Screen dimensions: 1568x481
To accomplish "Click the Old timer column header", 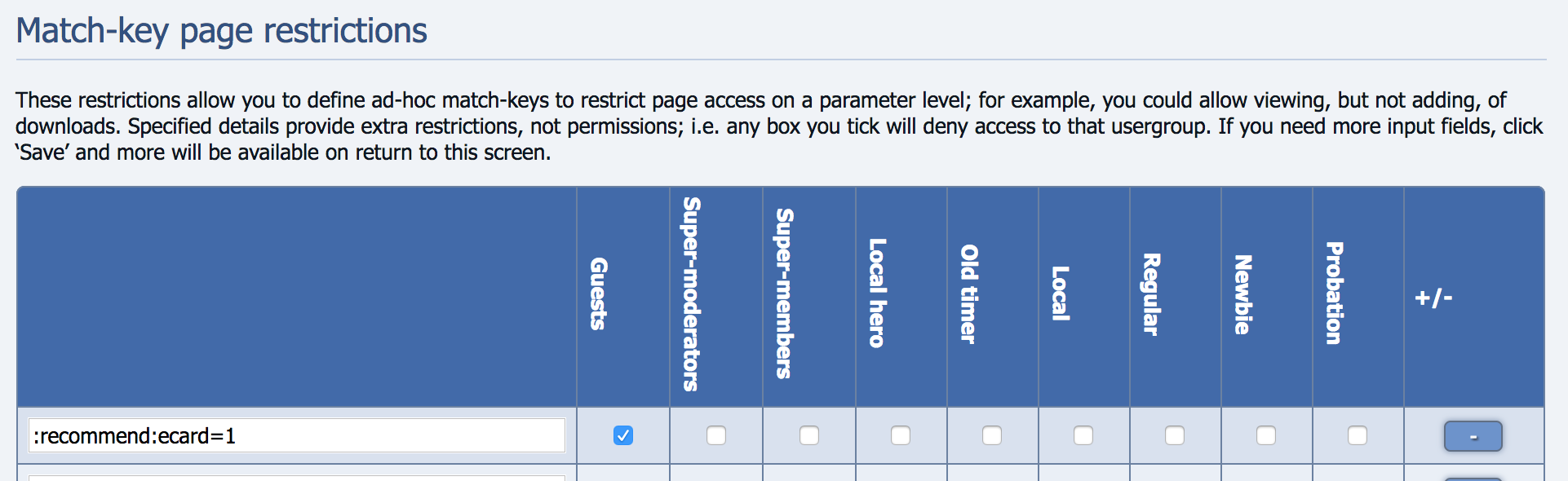I will pos(968,294).
